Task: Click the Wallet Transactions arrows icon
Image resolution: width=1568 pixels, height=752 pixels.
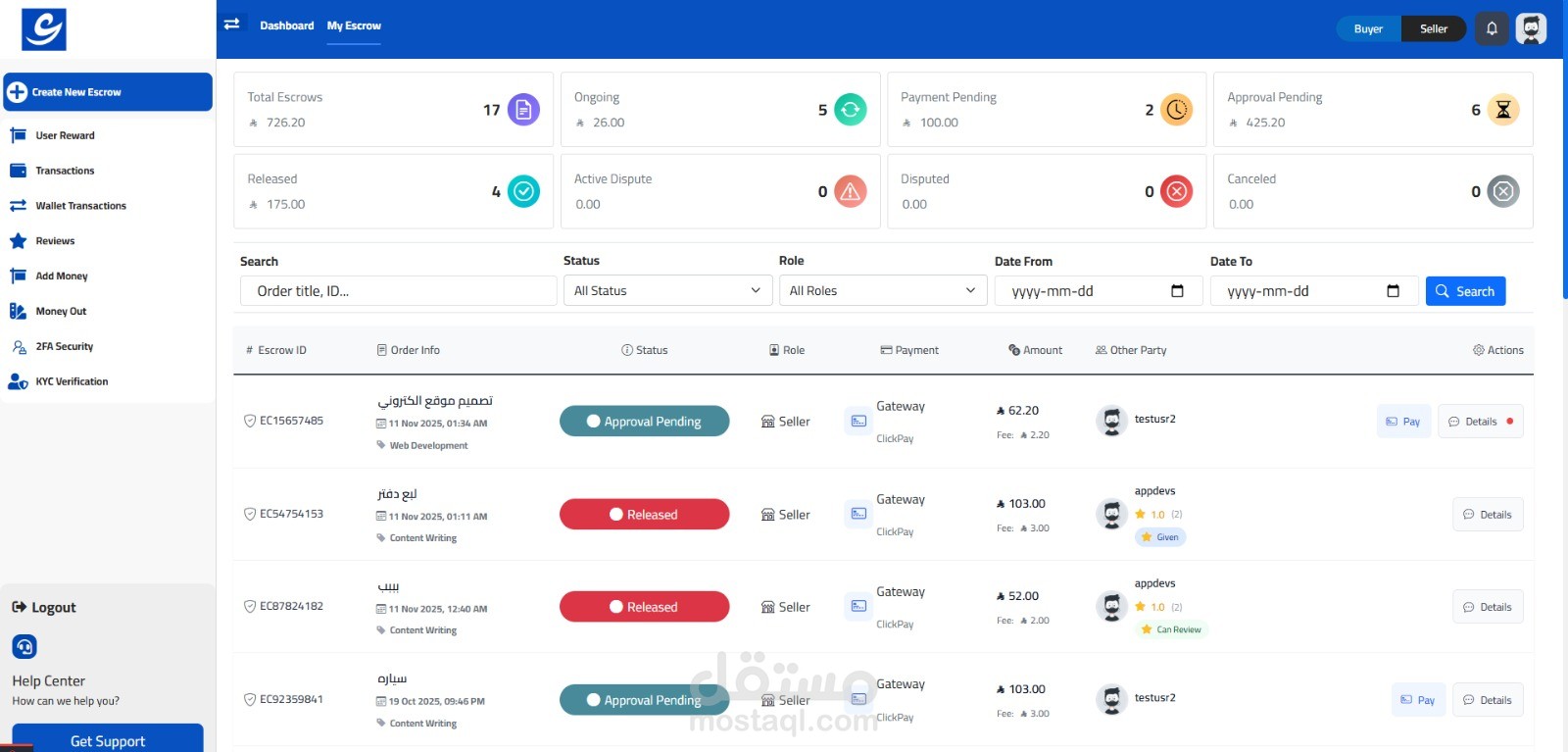Action: [x=18, y=206]
